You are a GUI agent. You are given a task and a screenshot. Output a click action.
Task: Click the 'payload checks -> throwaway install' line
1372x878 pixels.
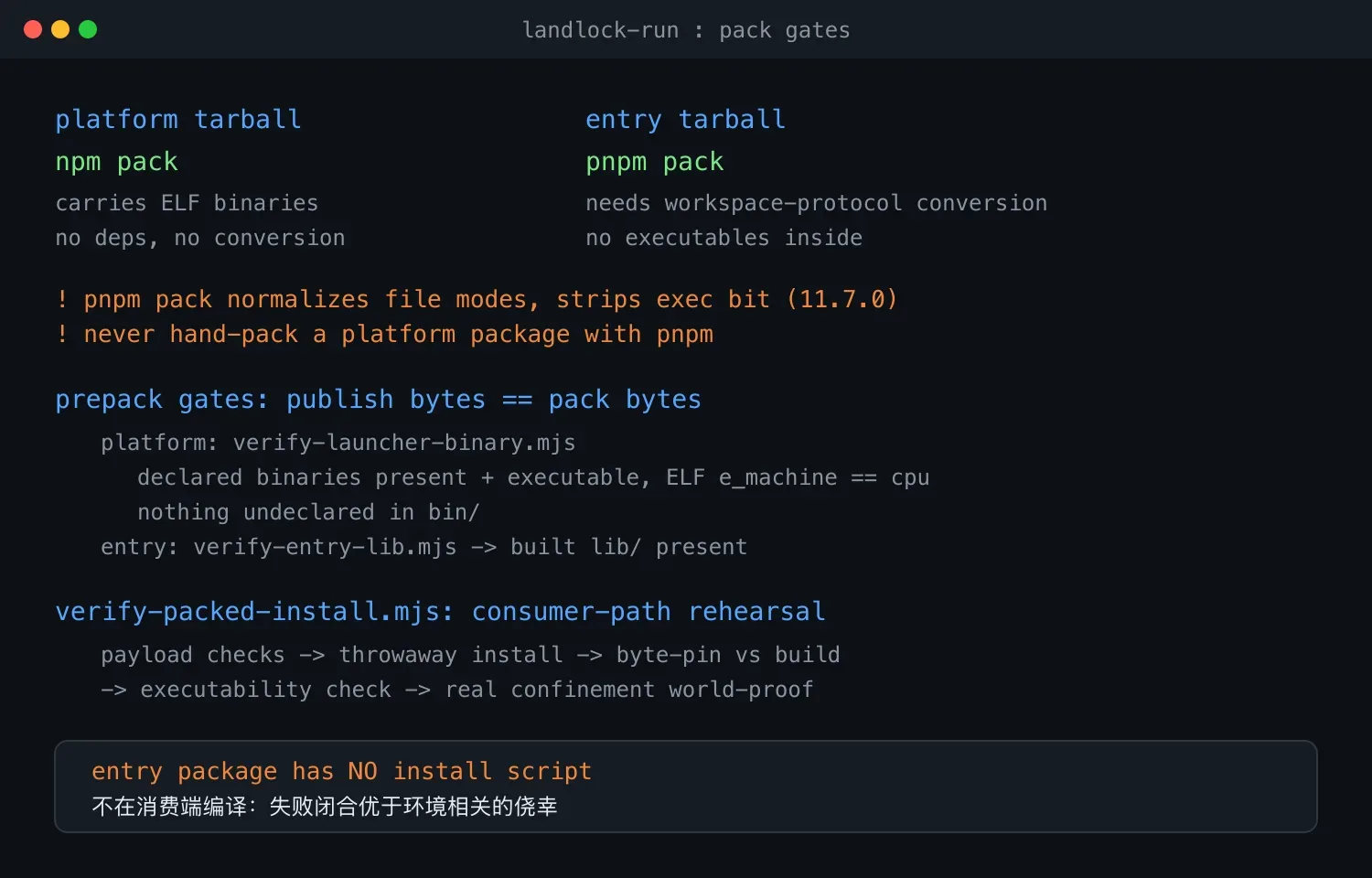(470, 655)
